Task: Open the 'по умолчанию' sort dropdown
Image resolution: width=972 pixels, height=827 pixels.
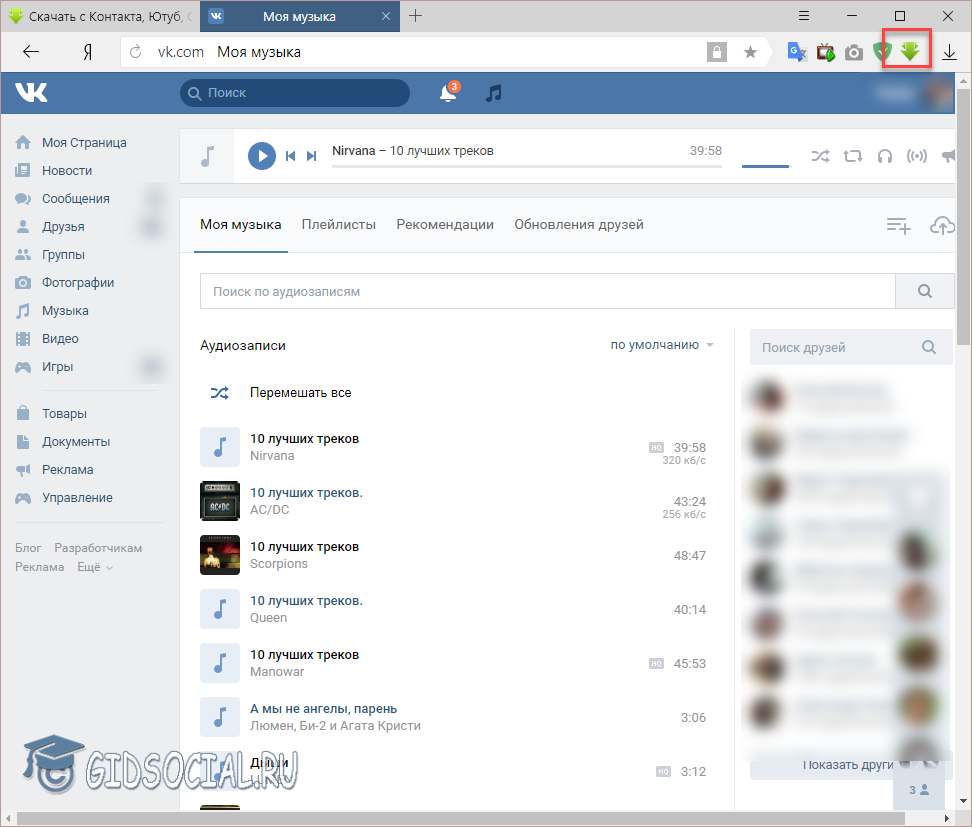Action: 662,345
